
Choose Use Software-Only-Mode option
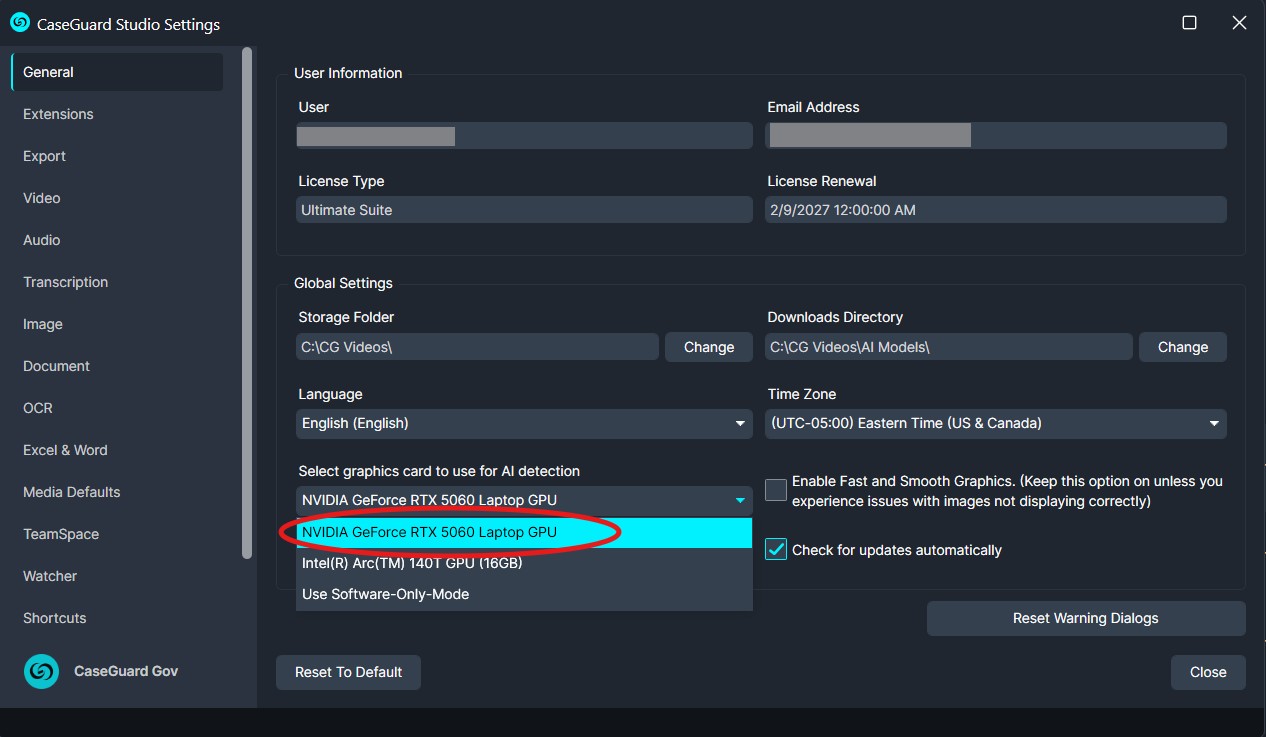[524, 594]
